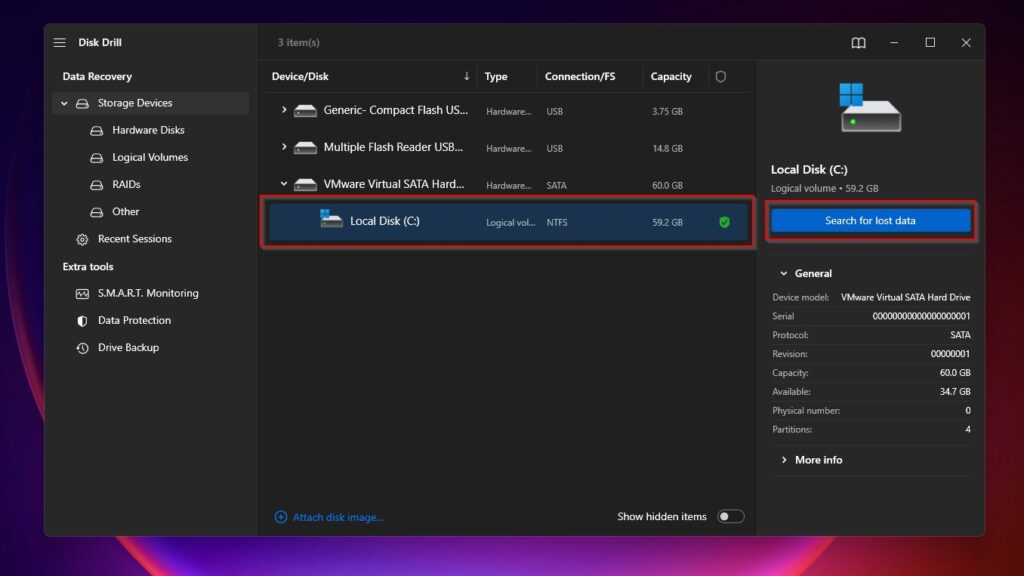Expand the Multiple Flash Reader USB row
The image size is (1024, 576).
(x=283, y=147)
